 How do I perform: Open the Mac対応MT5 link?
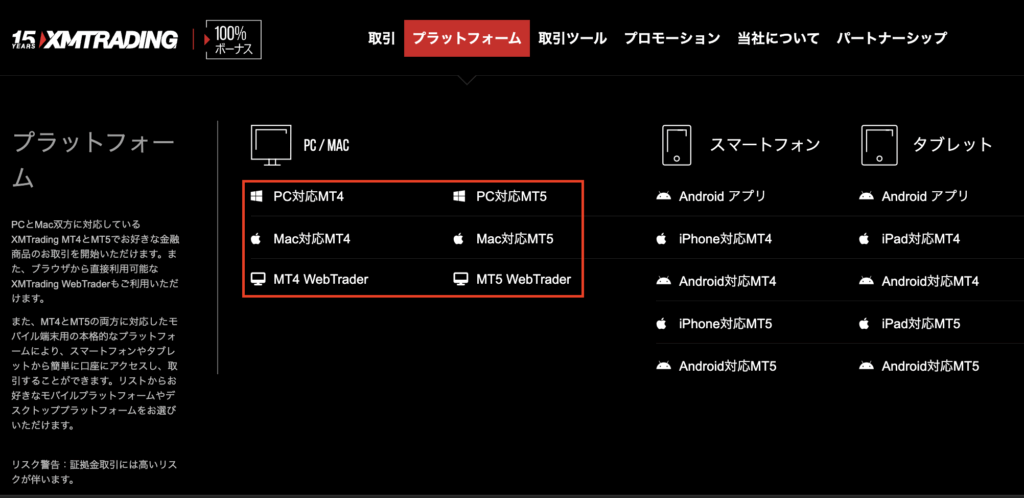pyautogui.click(x=515, y=239)
